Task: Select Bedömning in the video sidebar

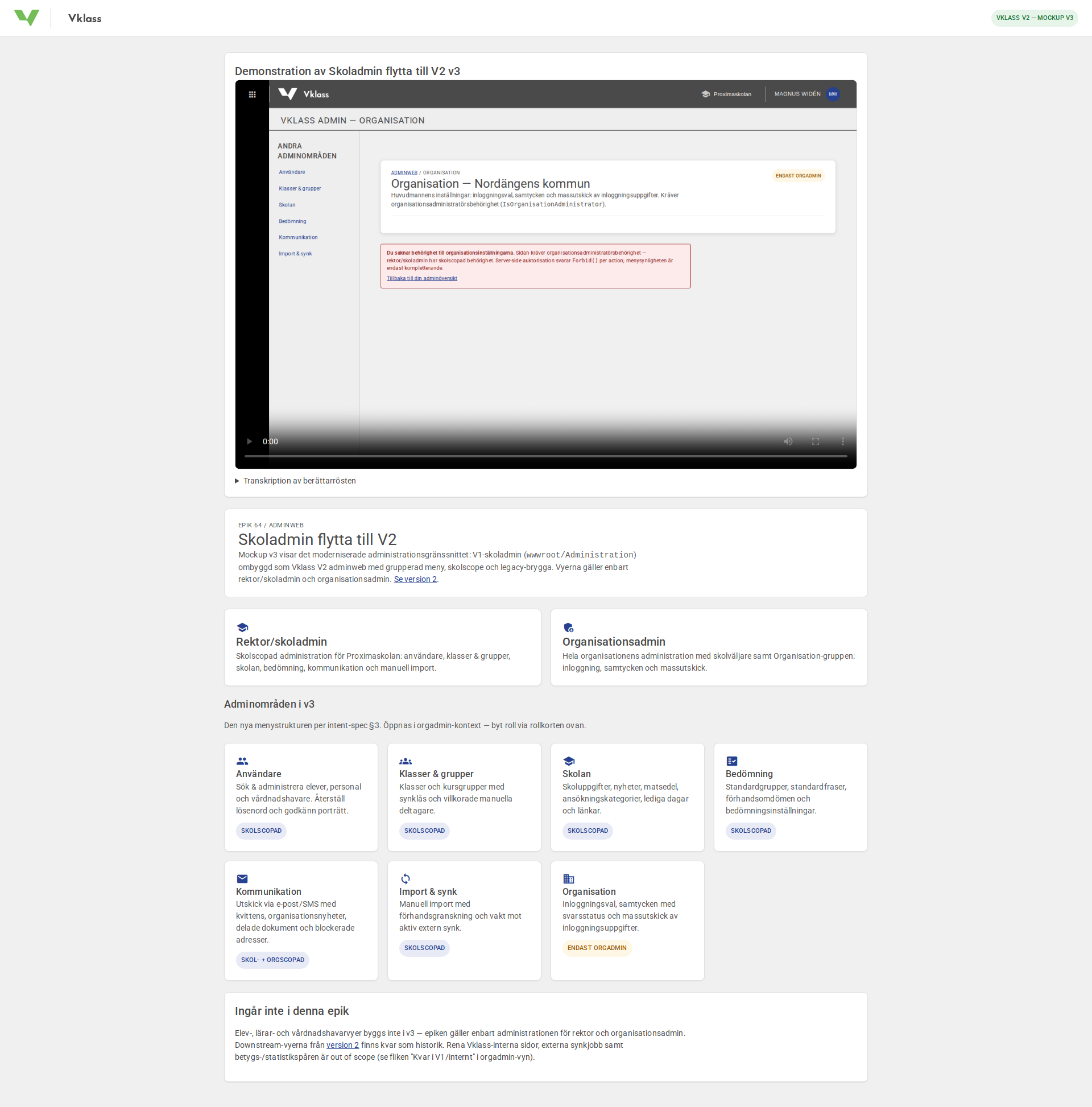Action: pos(292,221)
